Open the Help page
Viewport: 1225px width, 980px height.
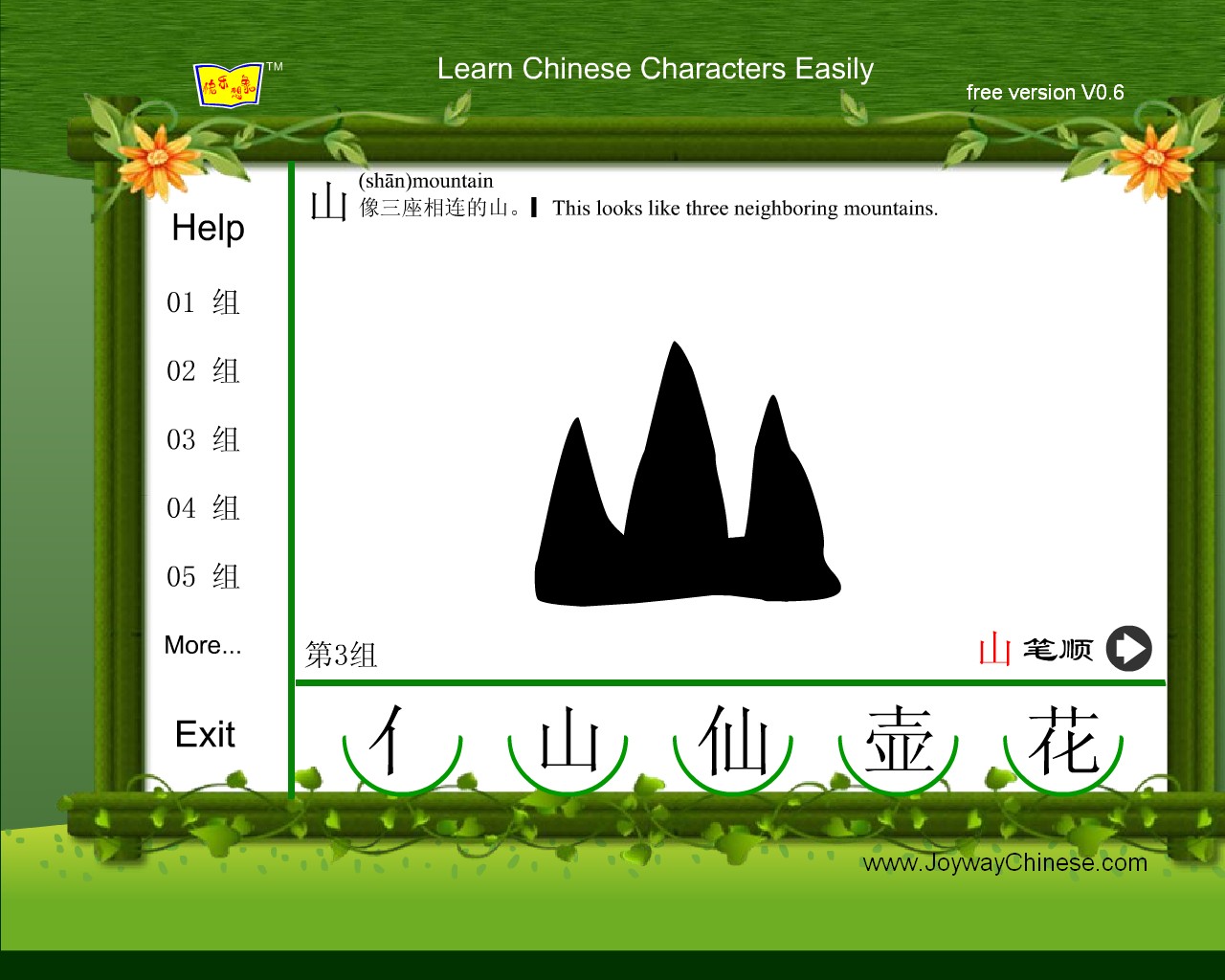pos(208,228)
